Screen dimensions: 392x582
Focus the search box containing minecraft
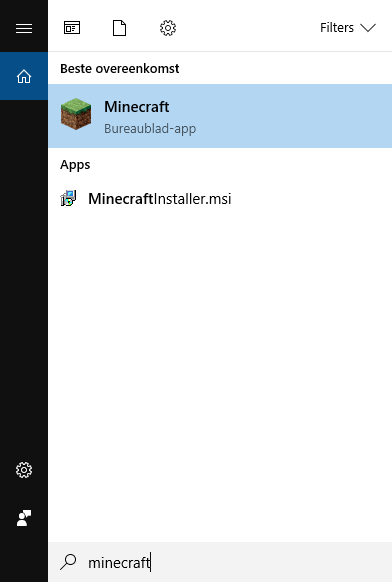[x=220, y=562]
